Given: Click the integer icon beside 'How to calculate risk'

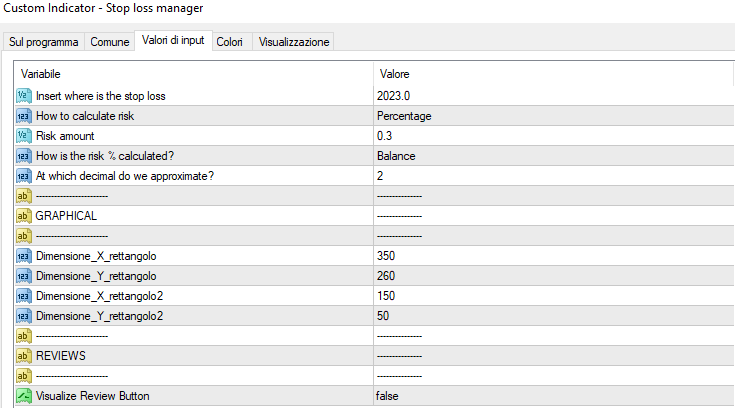Looking at the screenshot, I should [24, 116].
